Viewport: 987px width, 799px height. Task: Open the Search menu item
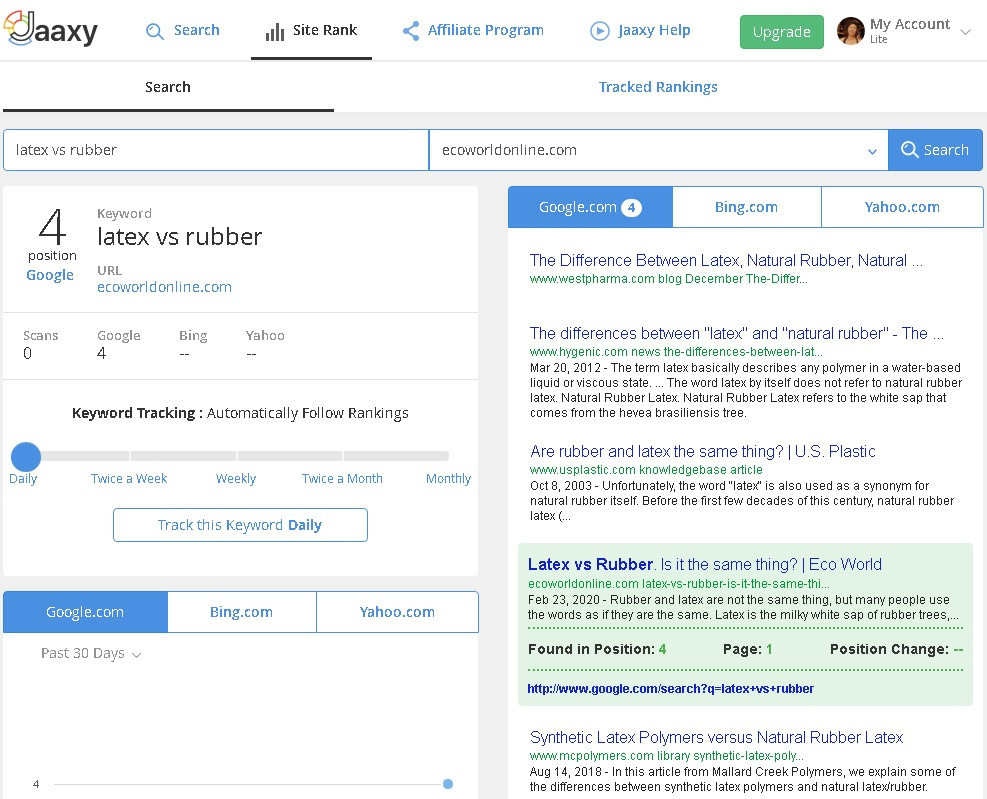pos(183,30)
